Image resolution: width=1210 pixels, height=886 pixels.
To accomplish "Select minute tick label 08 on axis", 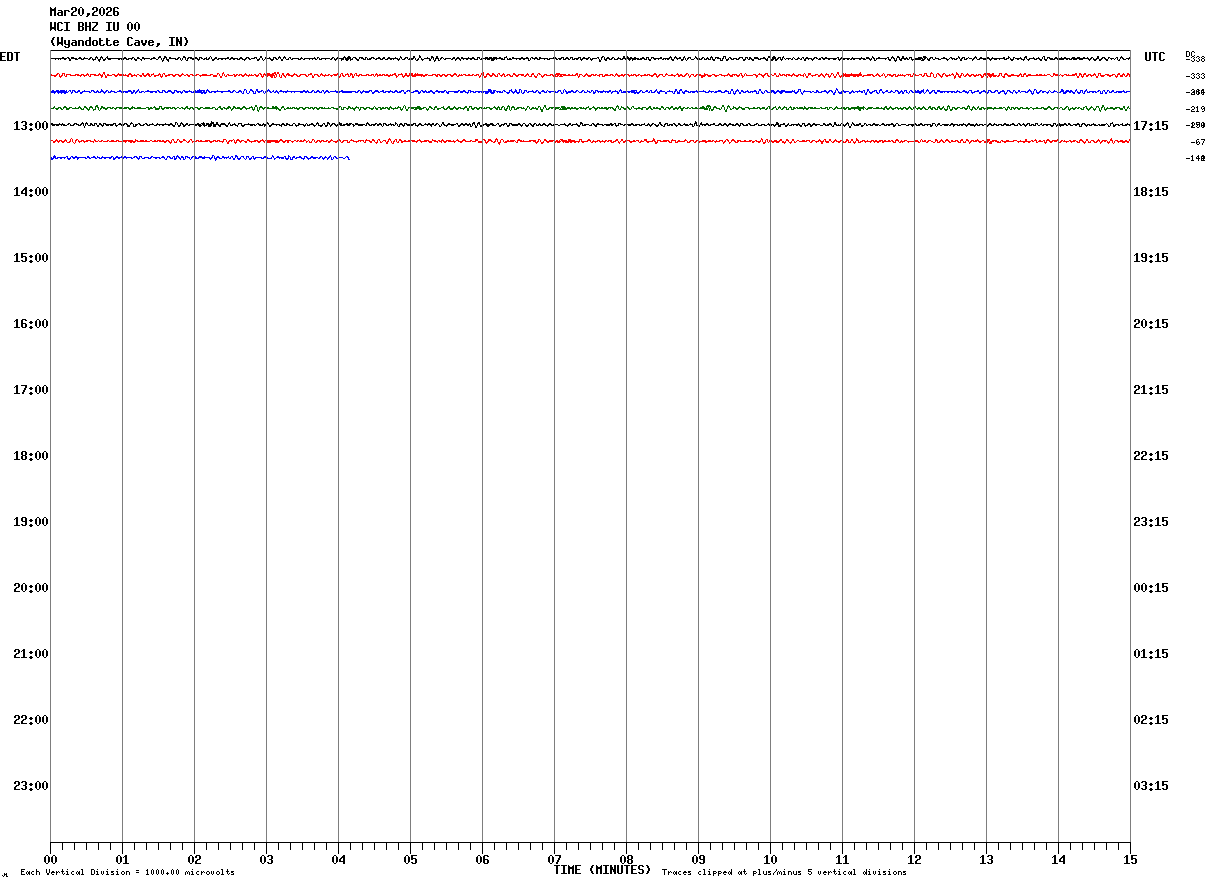I will tap(626, 860).
